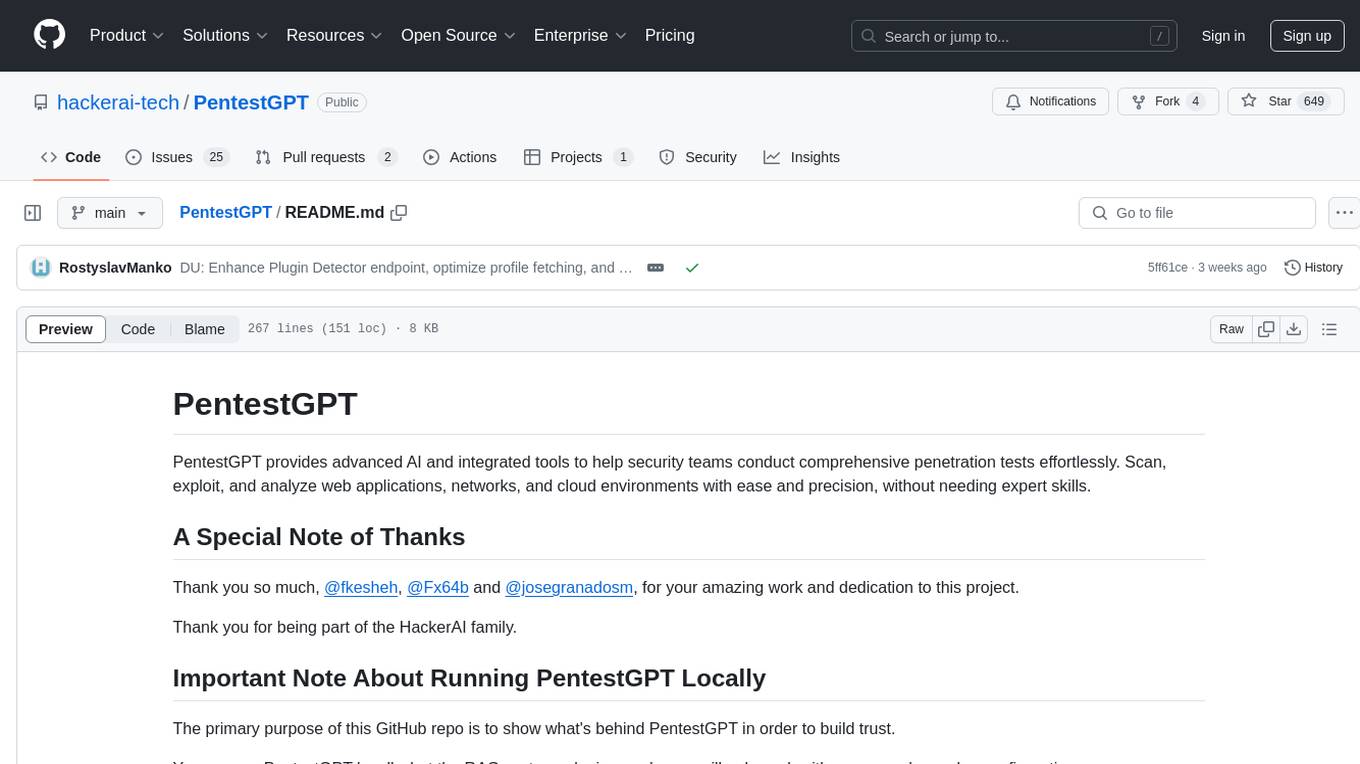Screen dimensions: 1360x764
Task: Expand the Resources menu
Action: (x=335, y=35)
